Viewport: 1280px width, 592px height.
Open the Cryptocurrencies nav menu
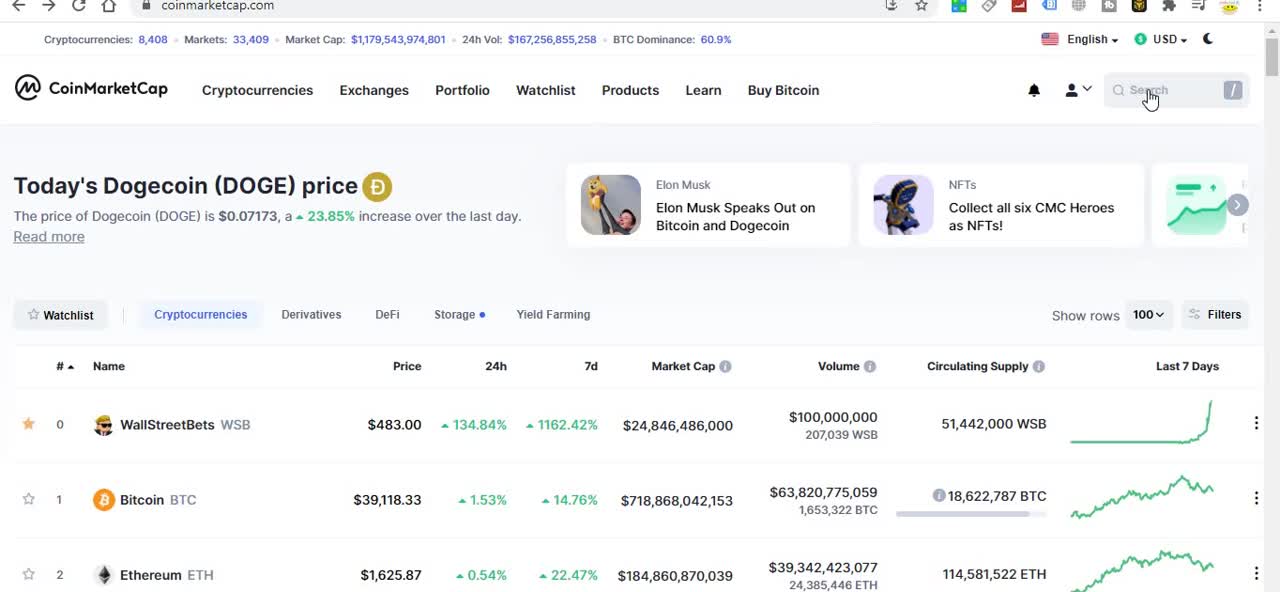click(x=257, y=90)
